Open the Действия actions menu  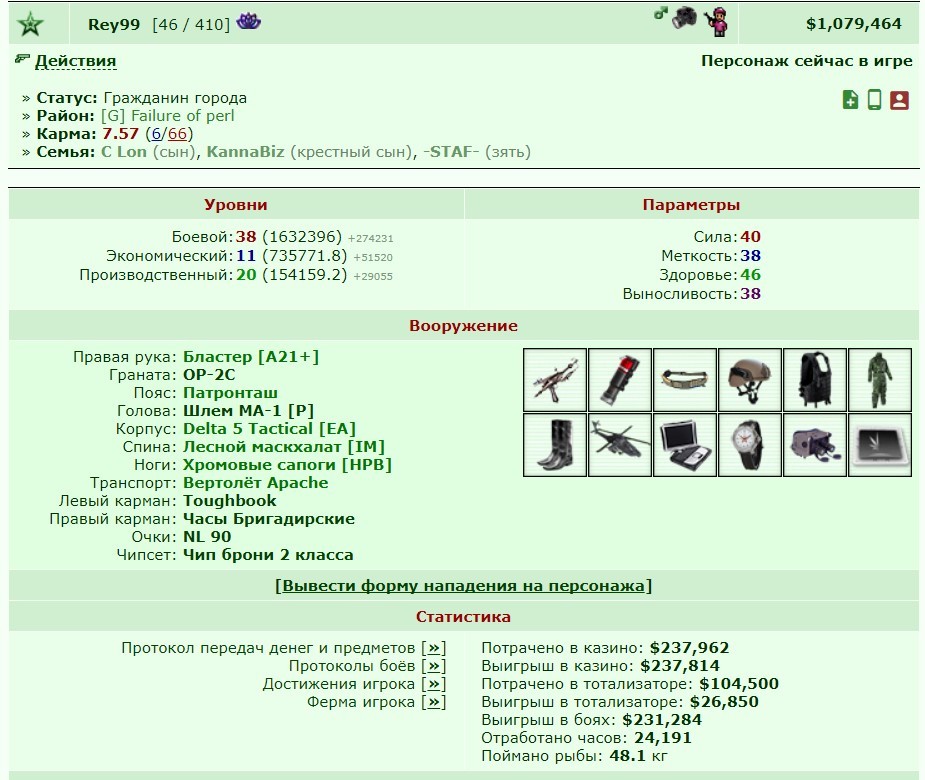click(x=76, y=61)
